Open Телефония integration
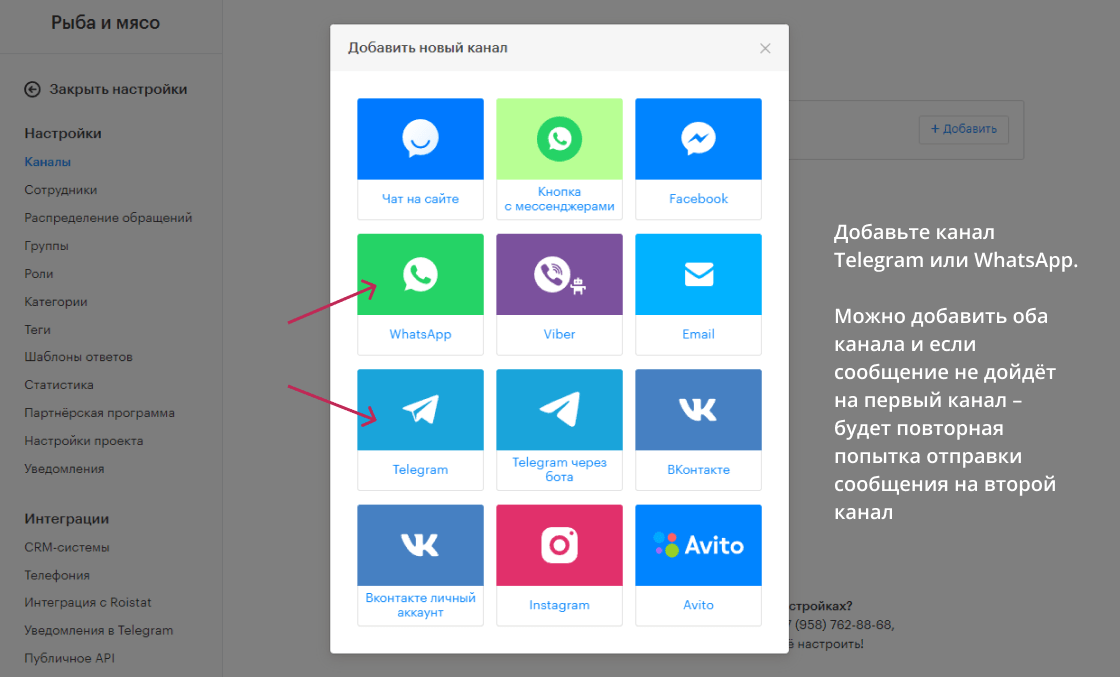 [x=56, y=575]
